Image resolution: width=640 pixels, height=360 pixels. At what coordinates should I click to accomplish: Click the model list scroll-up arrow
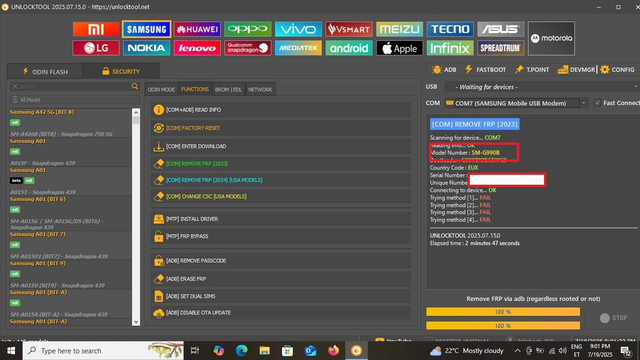[x=136, y=112]
